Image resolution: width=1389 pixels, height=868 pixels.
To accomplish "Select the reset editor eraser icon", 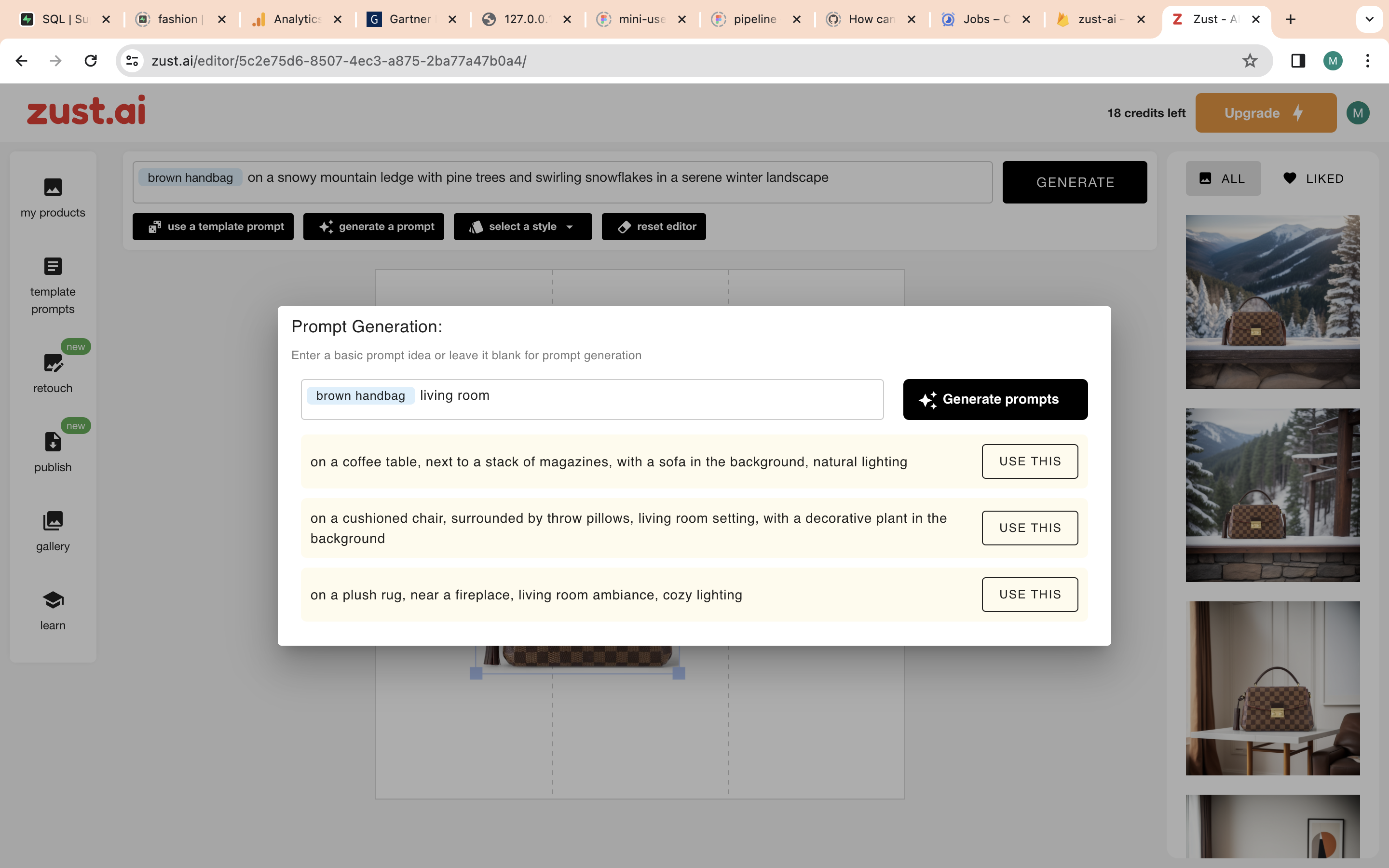I will point(625,226).
